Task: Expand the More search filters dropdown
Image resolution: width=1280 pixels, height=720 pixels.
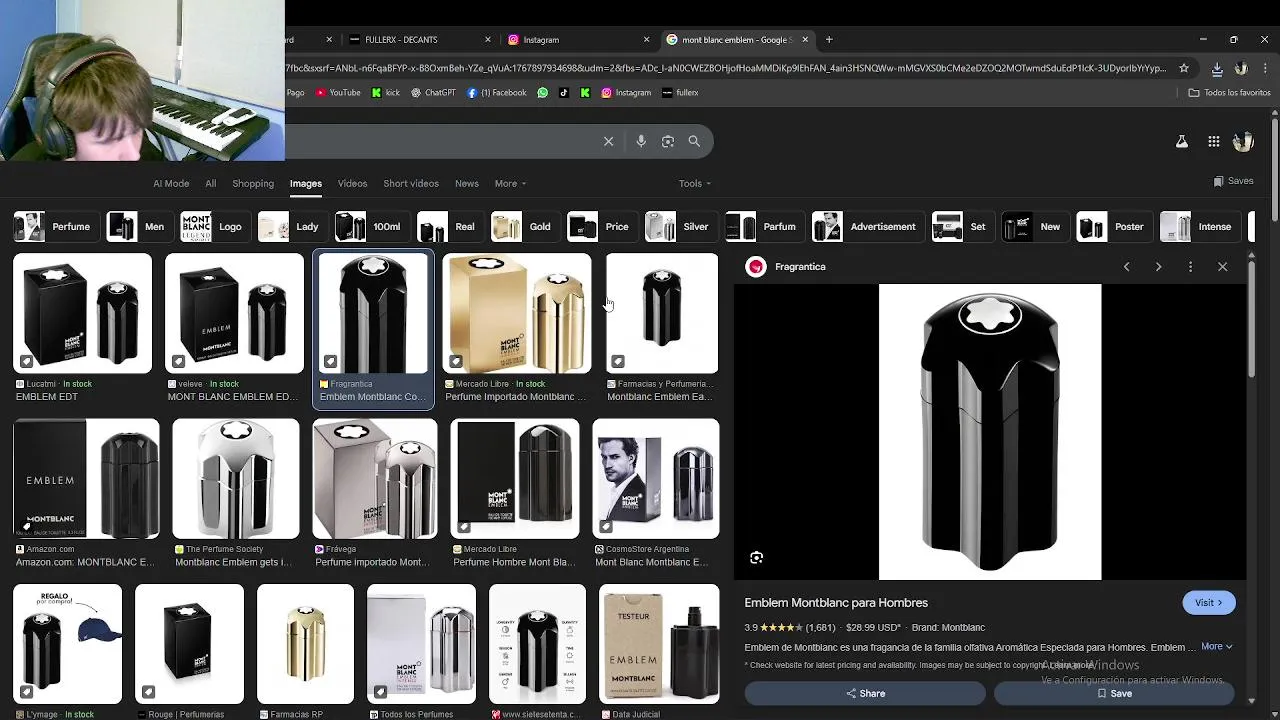Action: [x=510, y=183]
